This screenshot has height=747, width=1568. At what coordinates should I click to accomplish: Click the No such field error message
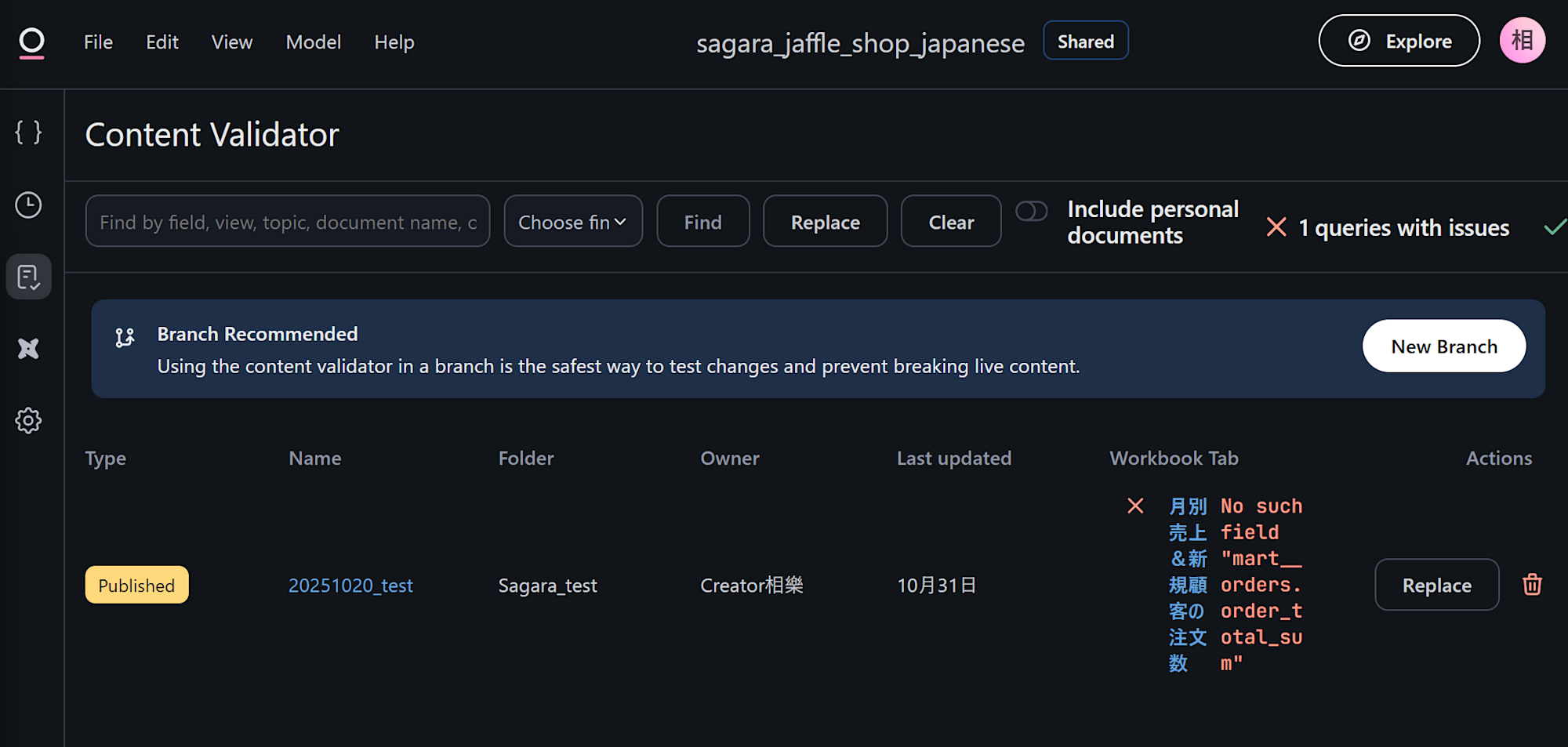1261,585
